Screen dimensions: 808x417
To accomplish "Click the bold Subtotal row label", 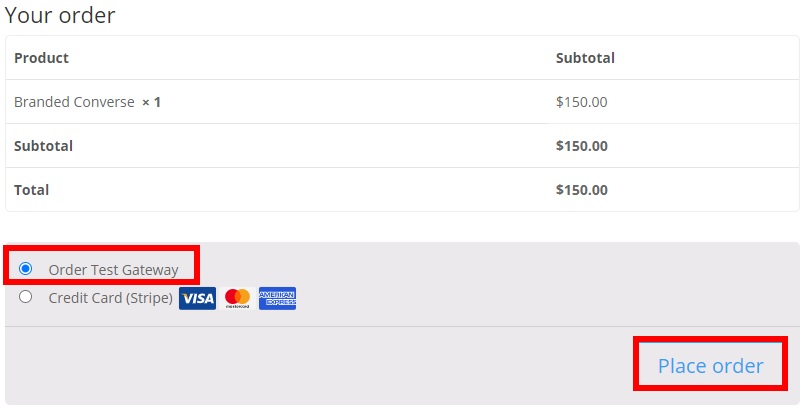I will pos(43,146).
